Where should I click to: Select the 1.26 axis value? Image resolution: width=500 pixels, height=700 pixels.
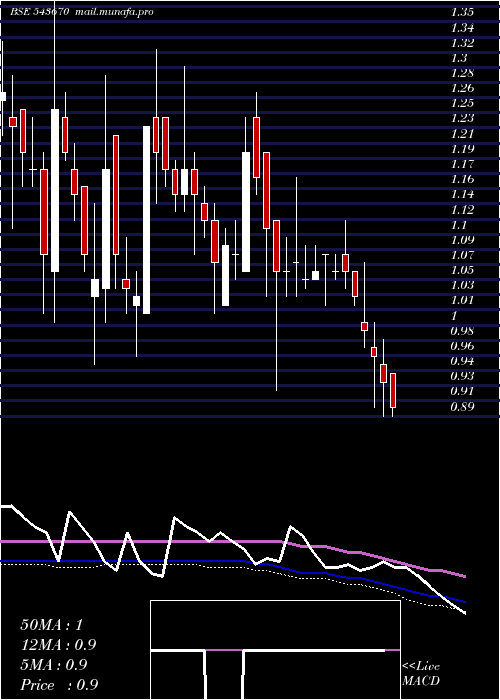[x=462, y=88]
